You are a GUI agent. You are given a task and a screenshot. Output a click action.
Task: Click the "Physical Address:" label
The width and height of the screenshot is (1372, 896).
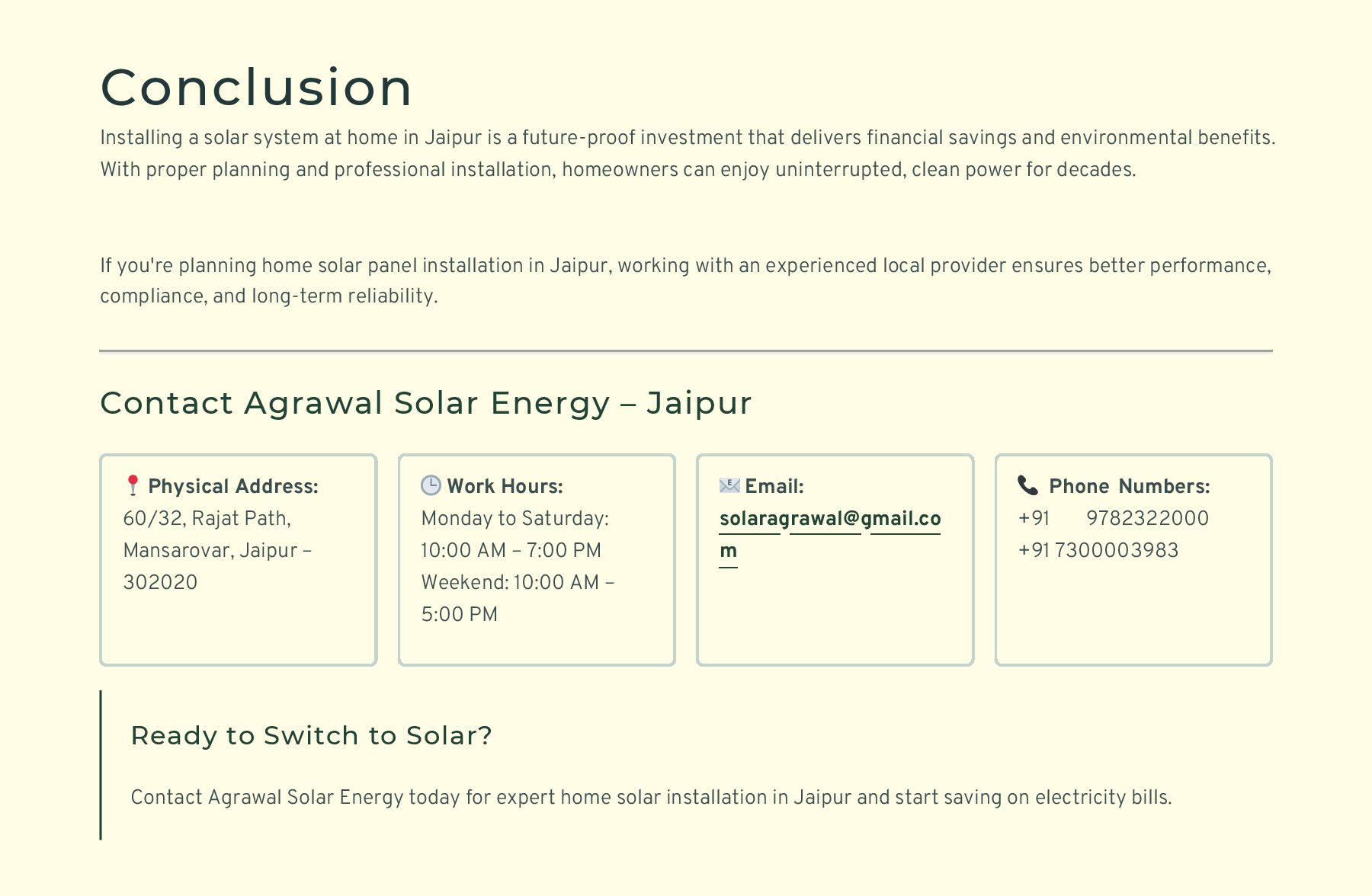[x=233, y=487]
